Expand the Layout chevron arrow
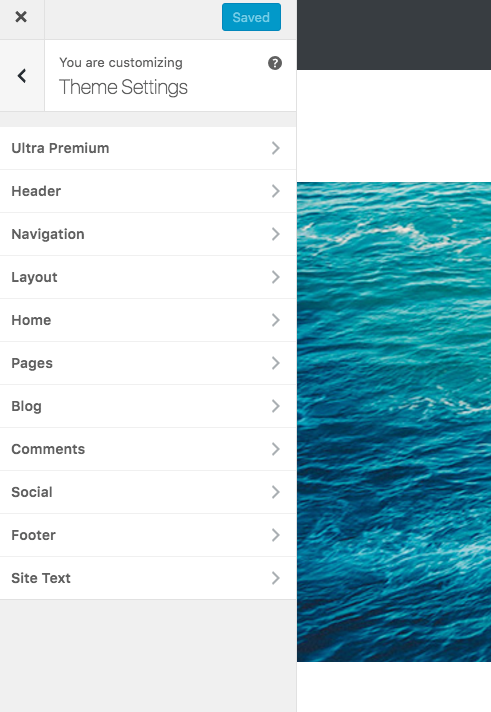The width and height of the screenshot is (491, 712). click(x=276, y=277)
